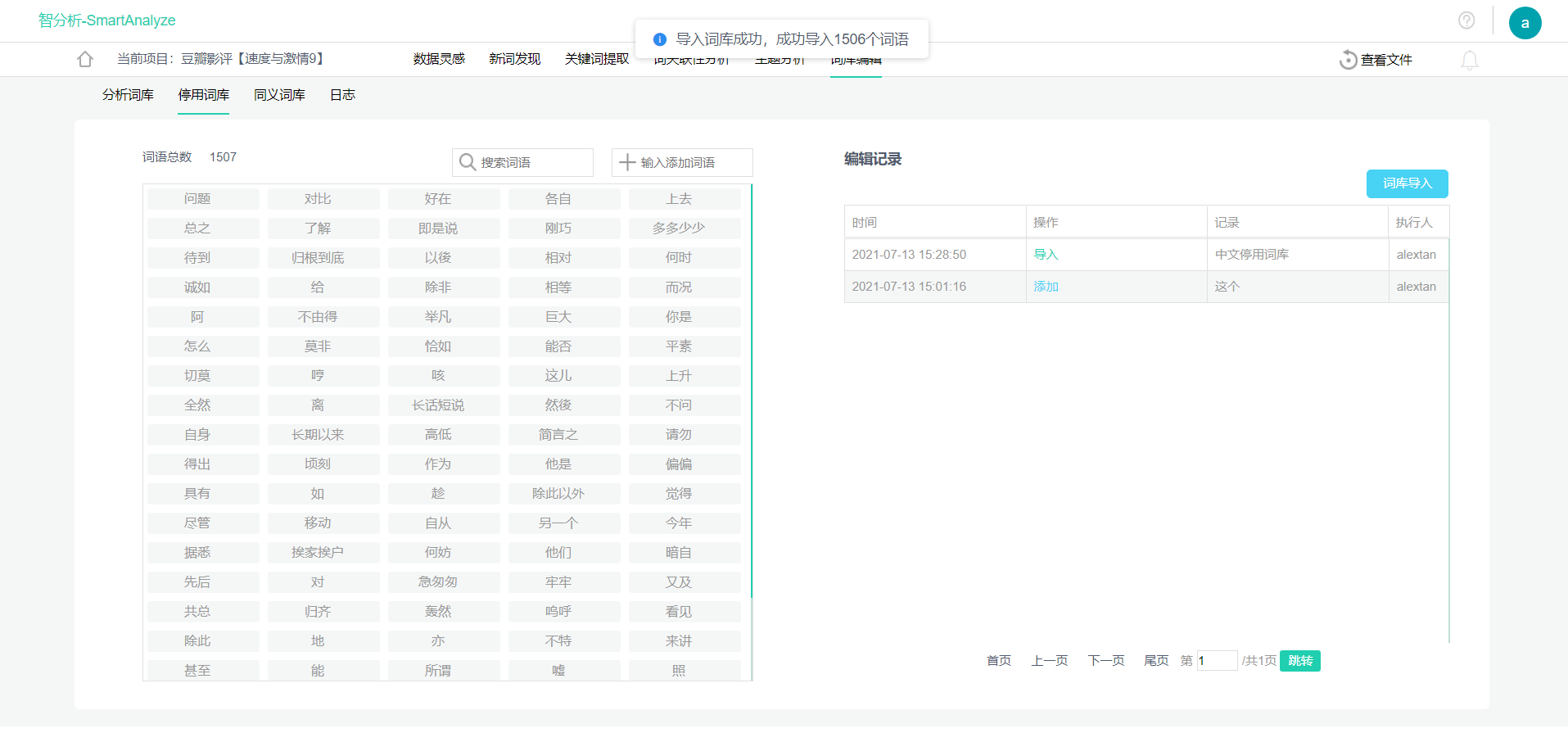The image size is (1568, 733).
Task: Select the word 急匆匆
Action: [444, 582]
